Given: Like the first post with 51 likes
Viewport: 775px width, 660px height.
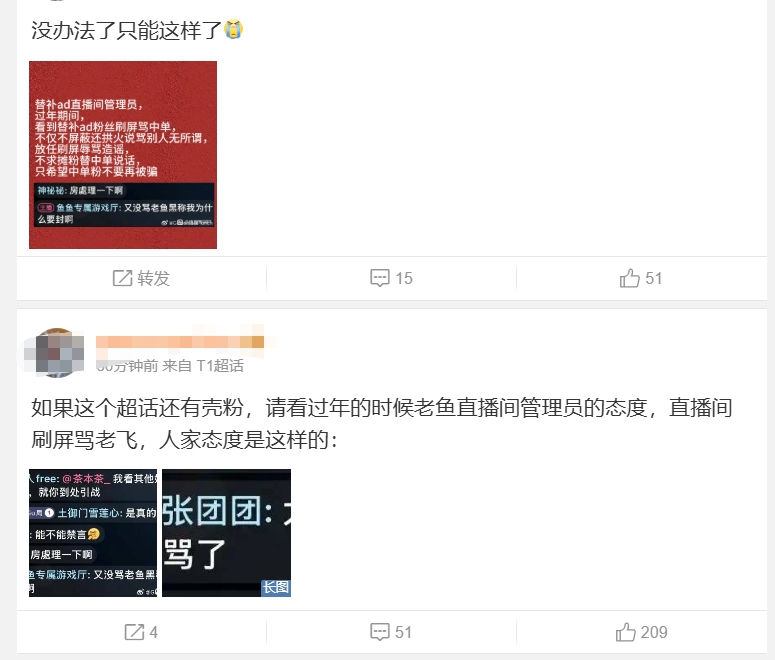Looking at the screenshot, I should click(641, 278).
